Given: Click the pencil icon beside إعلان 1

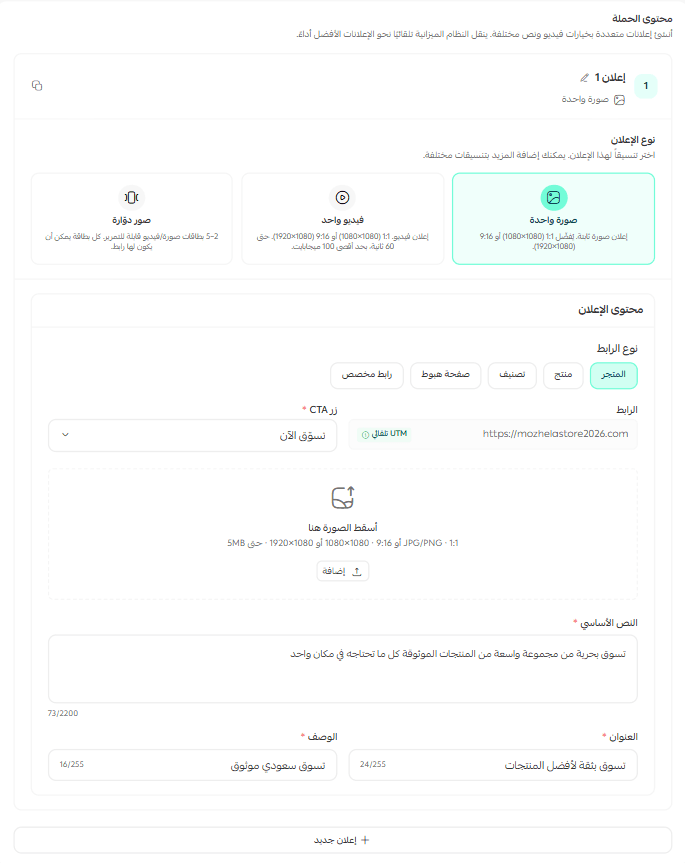Looking at the screenshot, I should click(x=584, y=78).
